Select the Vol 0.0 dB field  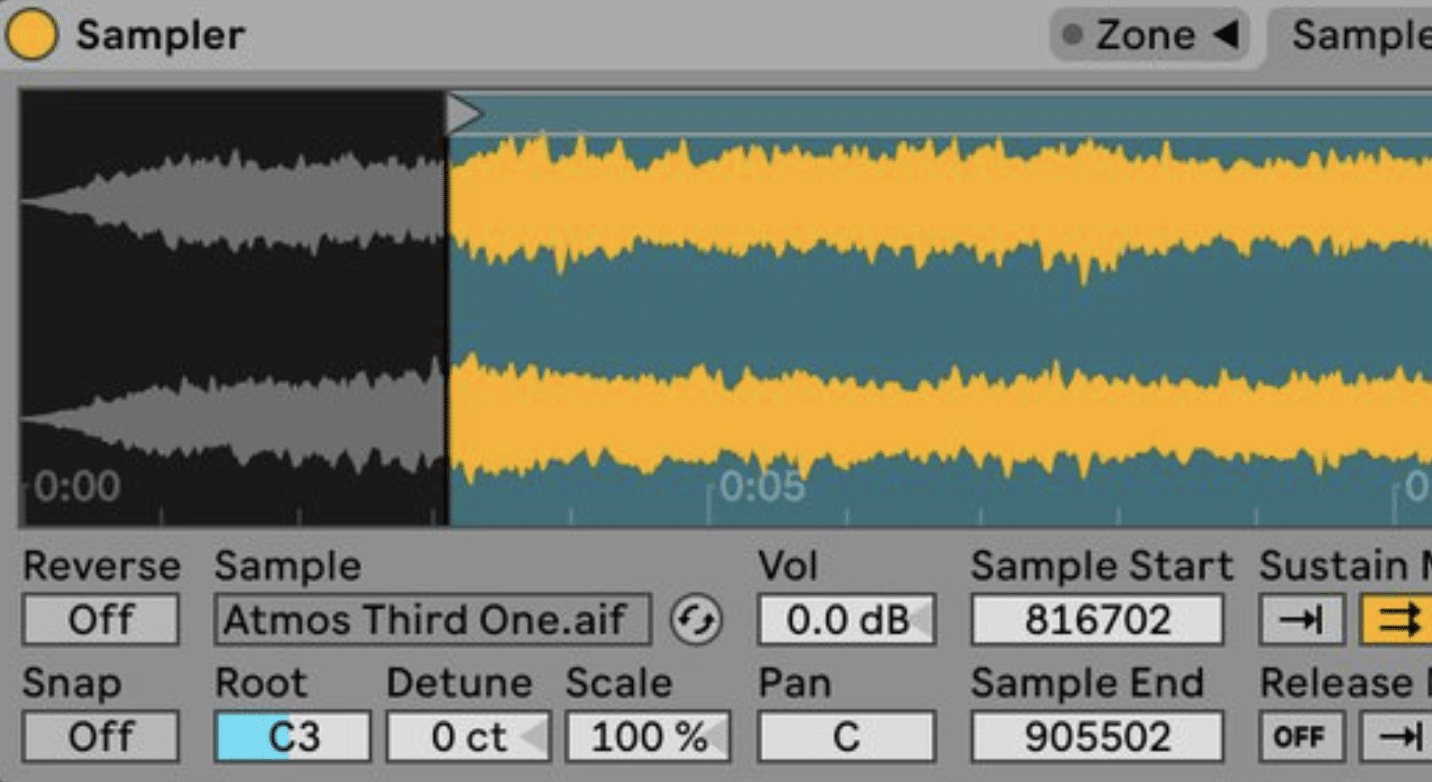coord(846,620)
